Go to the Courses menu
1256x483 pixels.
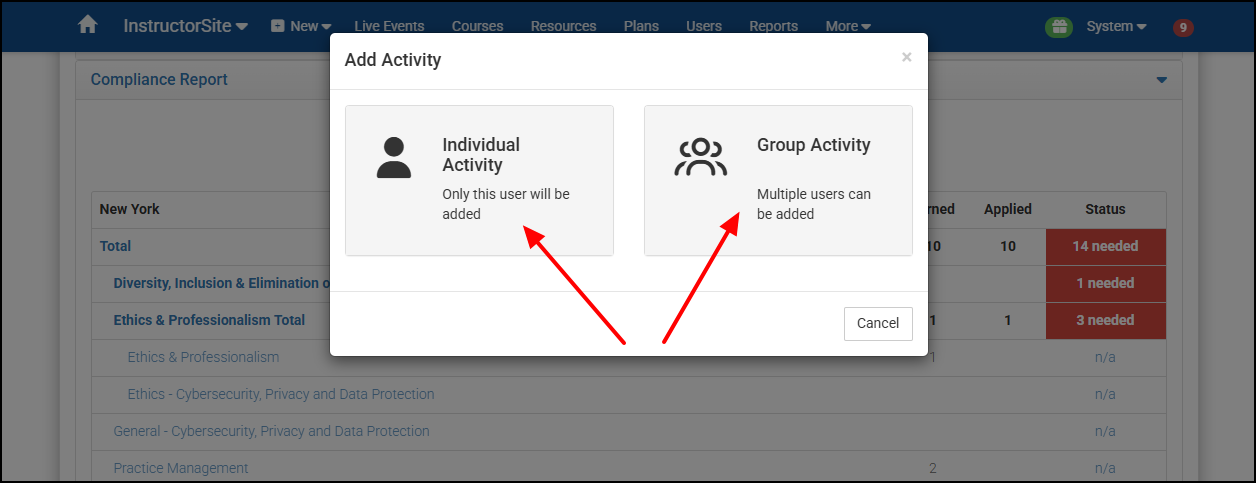(x=477, y=26)
